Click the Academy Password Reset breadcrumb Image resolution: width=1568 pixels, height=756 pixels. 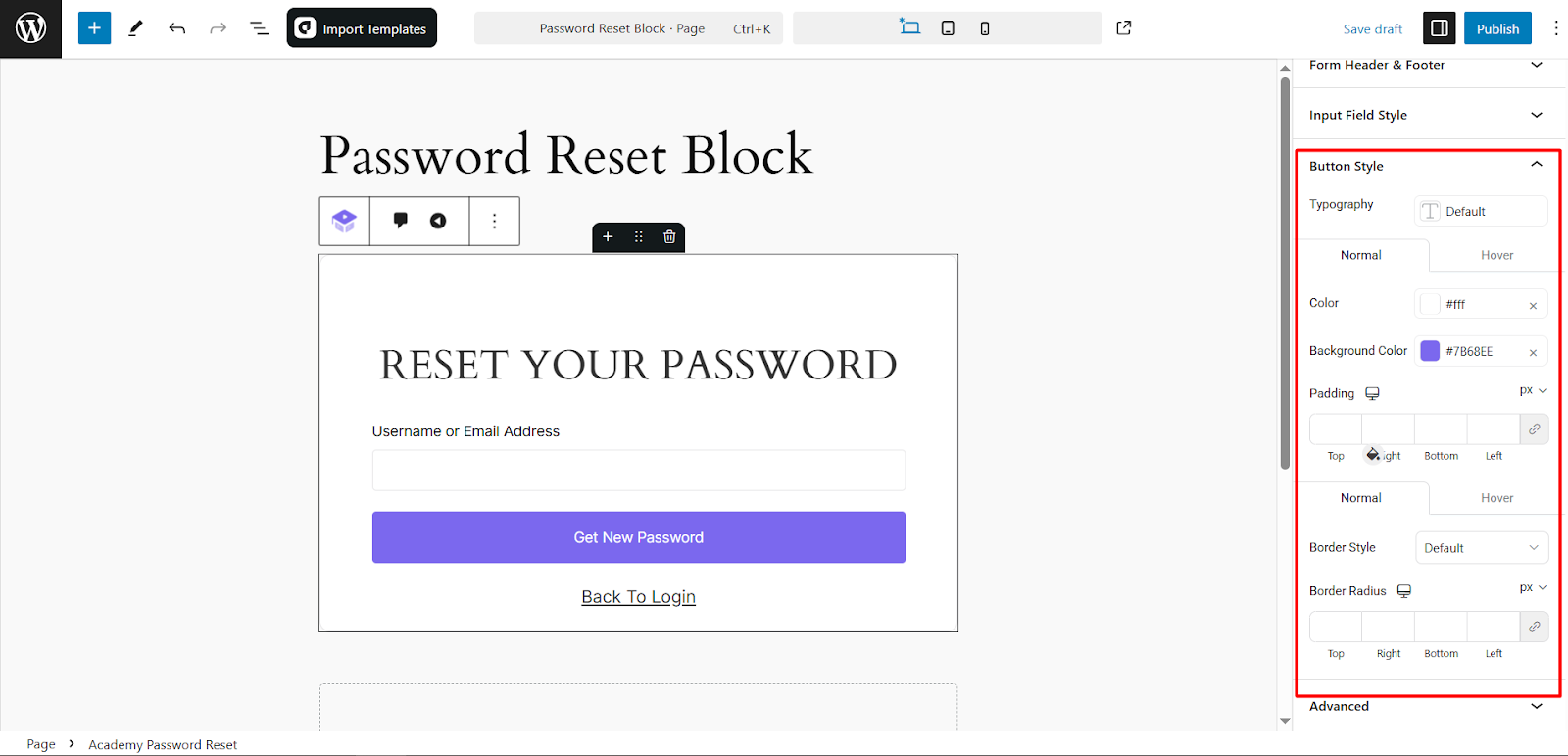[163, 744]
